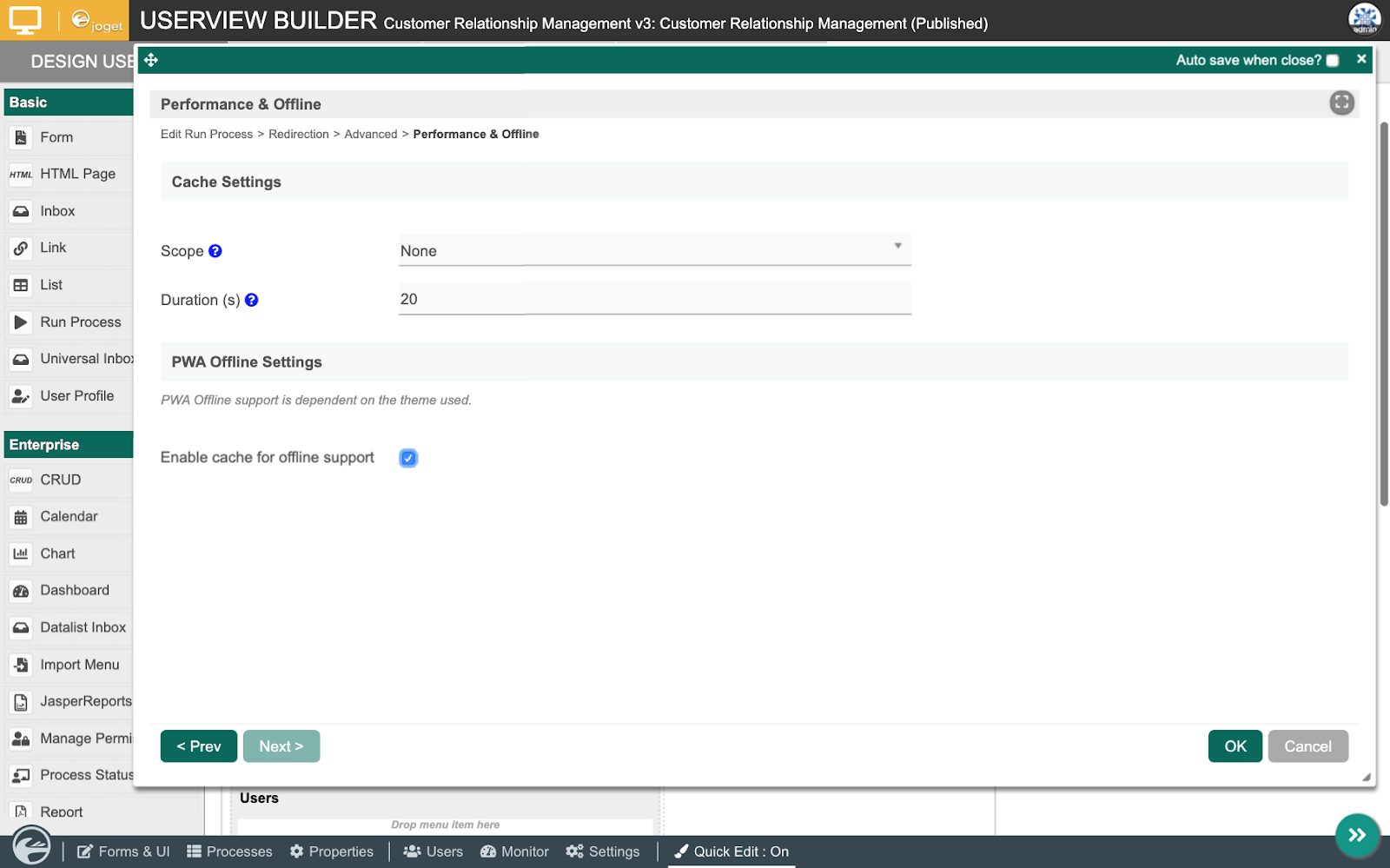Choose the Import Menu icon

click(21, 665)
